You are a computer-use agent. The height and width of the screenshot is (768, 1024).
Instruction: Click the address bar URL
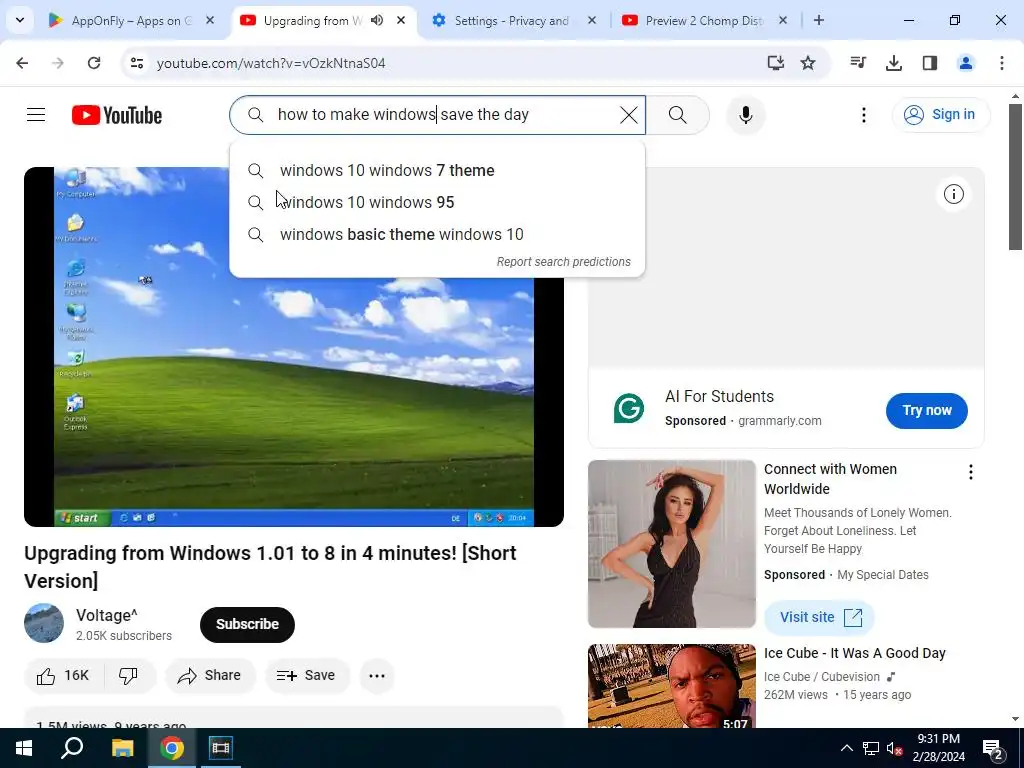(271, 63)
